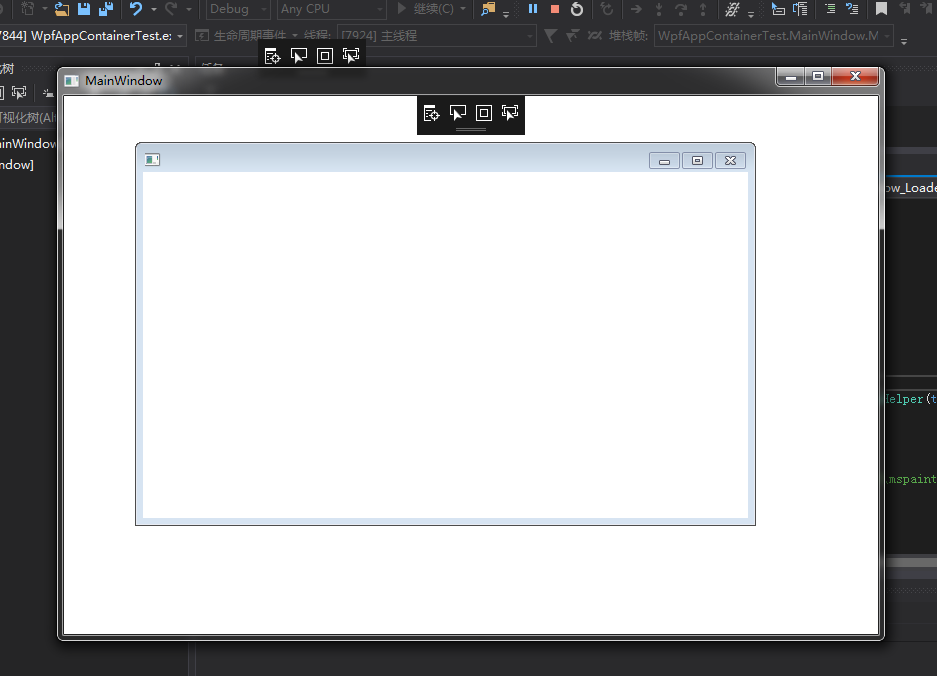Click the Step Out debug icon
Screen dimensions: 937x676
pos(703,9)
